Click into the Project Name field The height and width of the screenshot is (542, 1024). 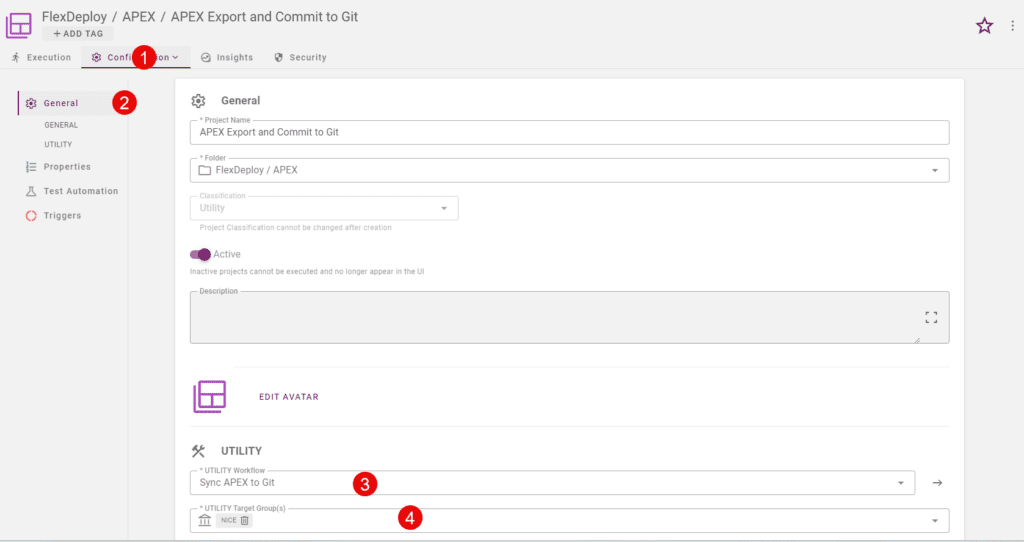pos(569,133)
